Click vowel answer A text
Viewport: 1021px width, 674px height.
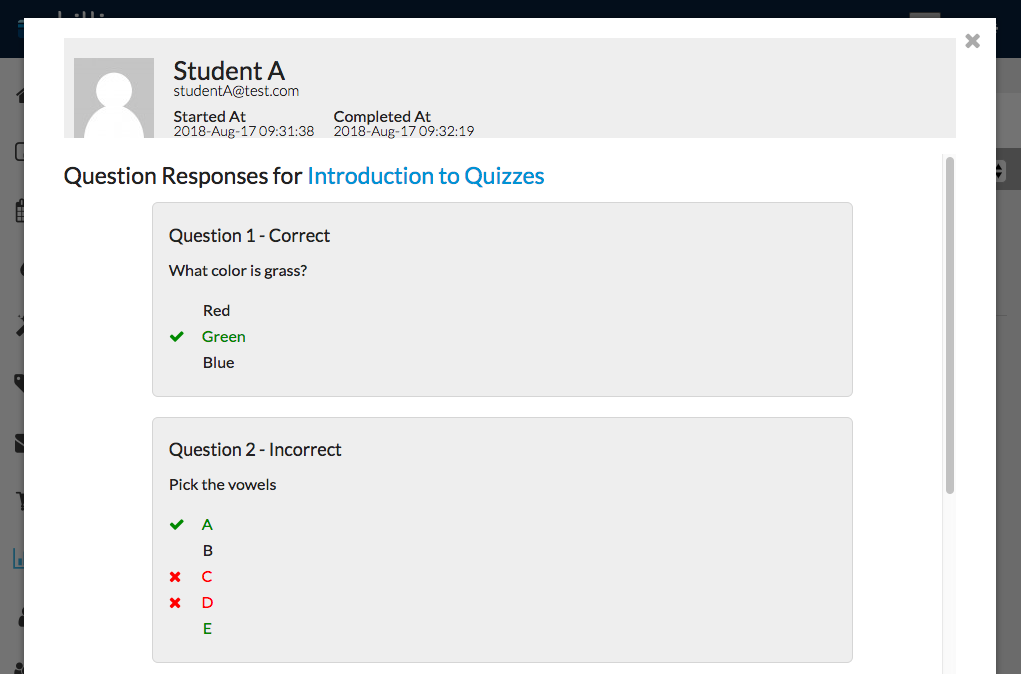click(207, 525)
